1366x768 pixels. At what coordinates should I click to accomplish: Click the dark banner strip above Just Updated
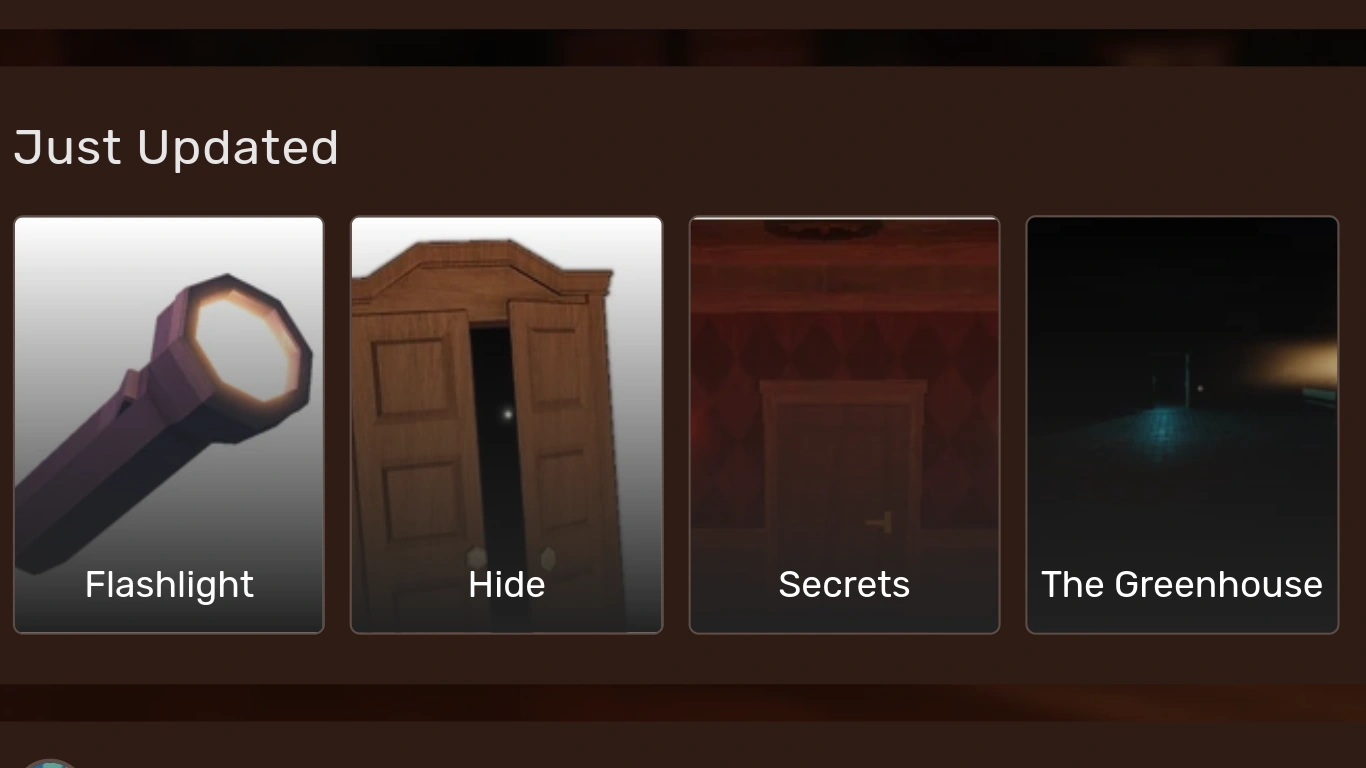(683, 47)
